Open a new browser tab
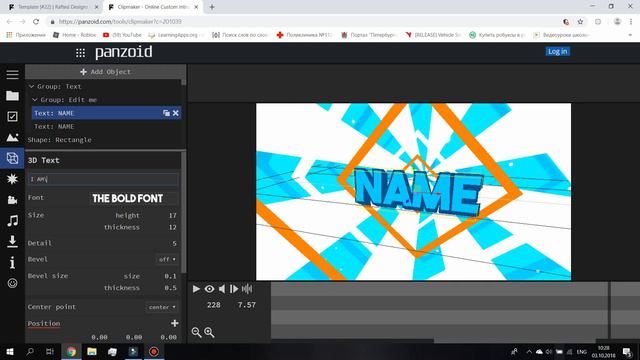 pos(212,7)
